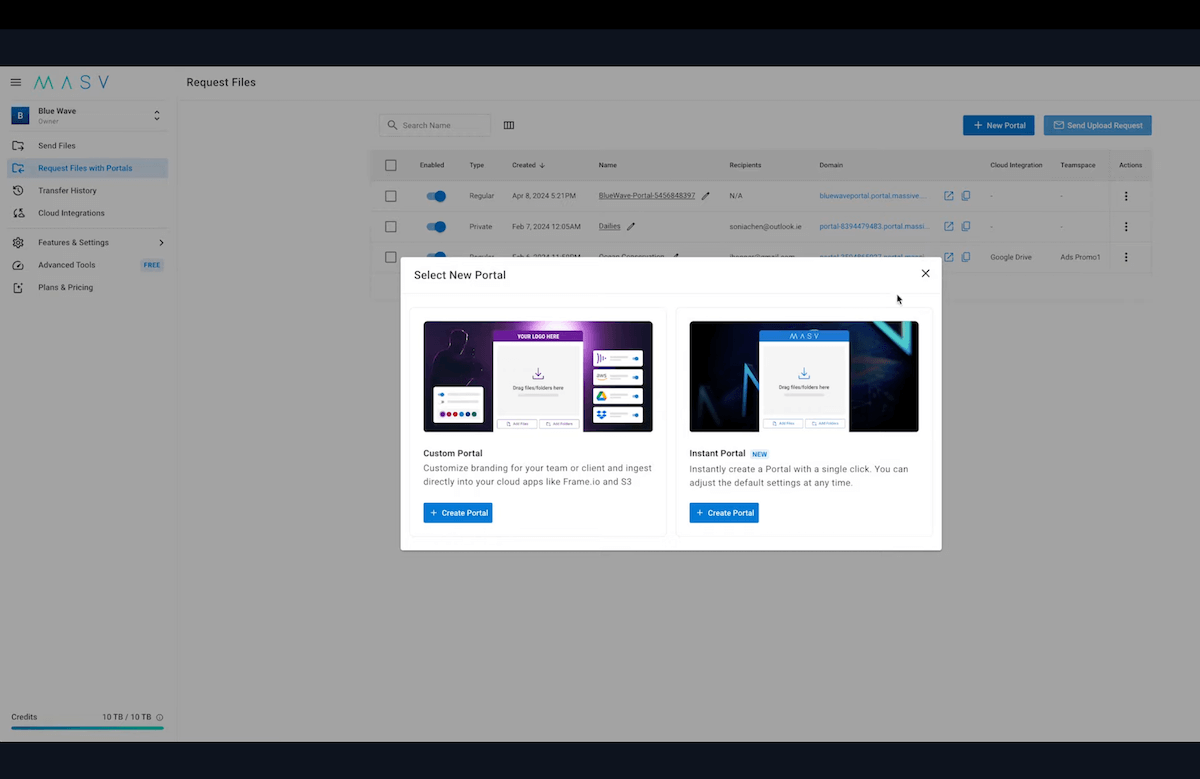Click the Search Name input field
Screen dimensions: 1200x779
442,125
